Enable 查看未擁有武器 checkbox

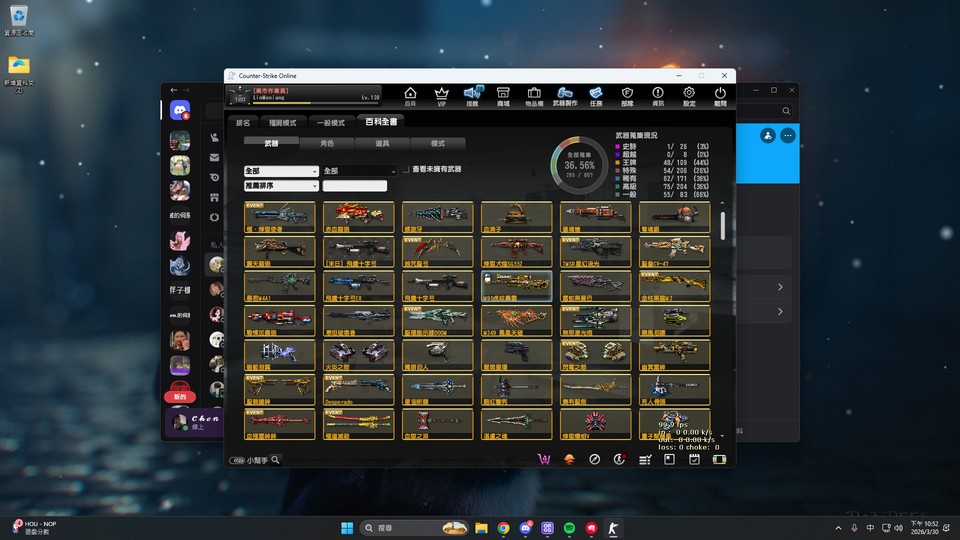click(x=407, y=170)
